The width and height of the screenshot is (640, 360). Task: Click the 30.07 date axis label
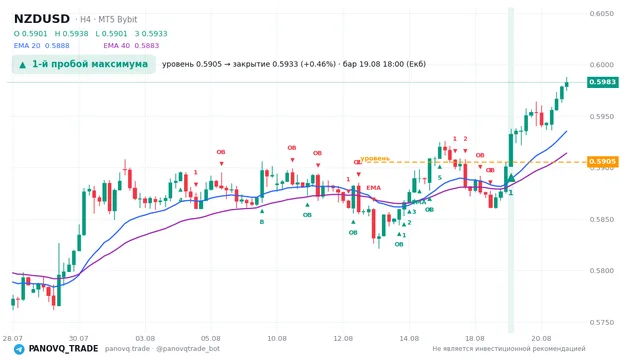coord(78,338)
